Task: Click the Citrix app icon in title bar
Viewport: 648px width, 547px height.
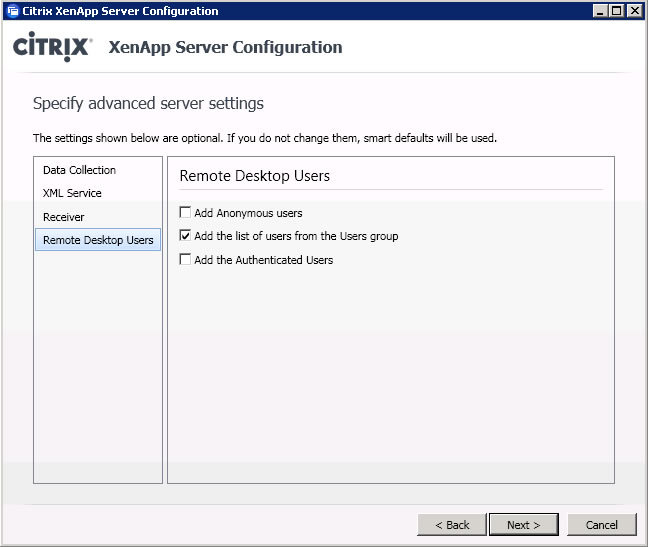Action: click(13, 11)
